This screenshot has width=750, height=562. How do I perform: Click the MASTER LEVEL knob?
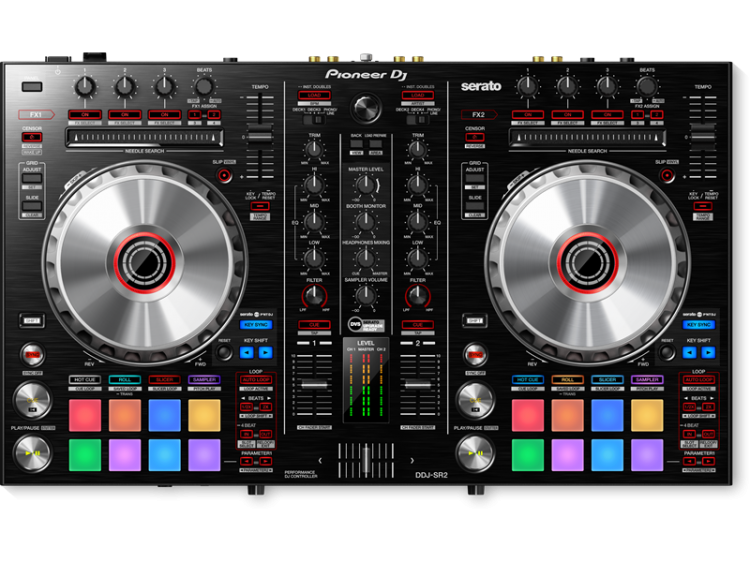click(366, 185)
